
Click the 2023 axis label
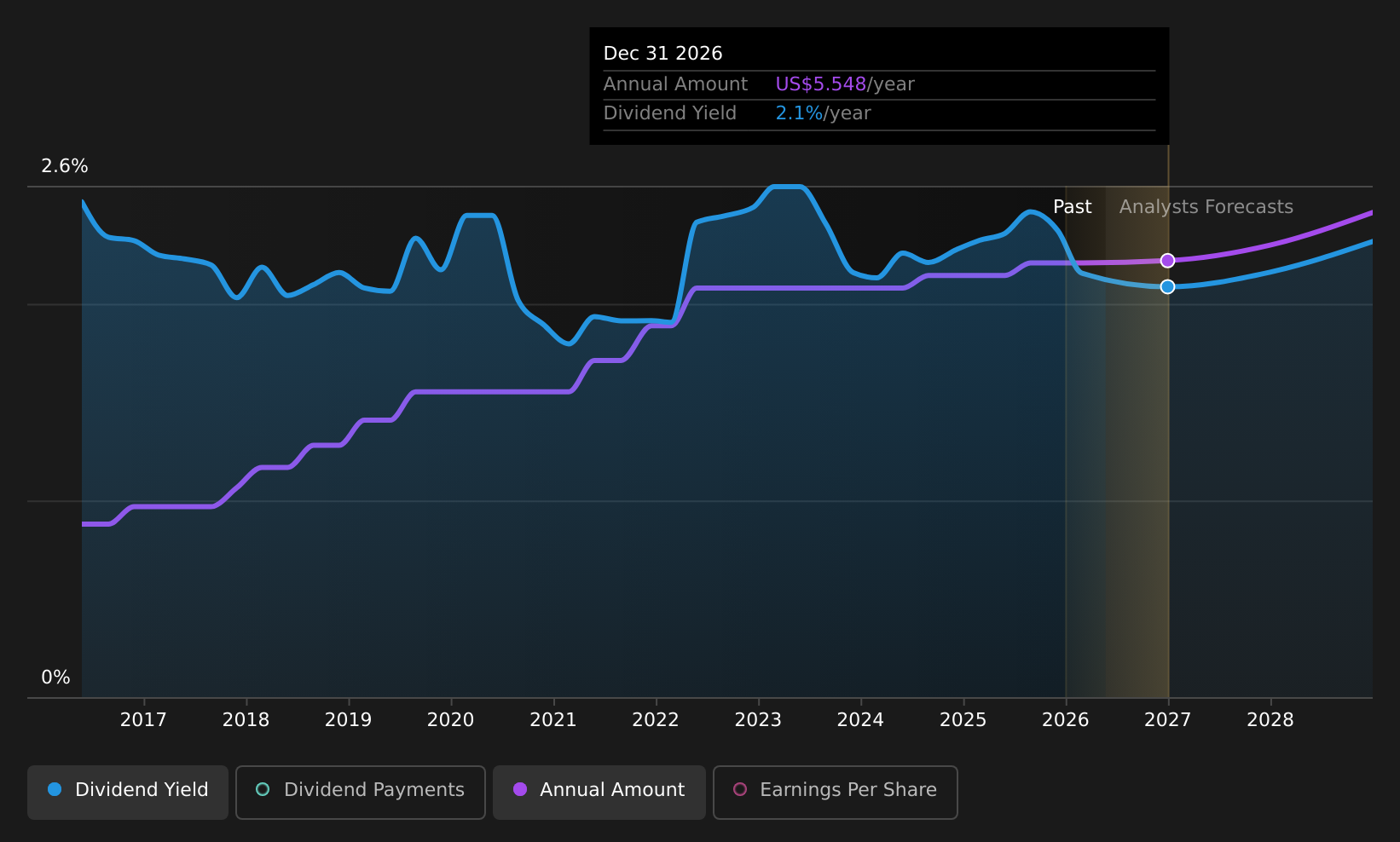click(758, 720)
